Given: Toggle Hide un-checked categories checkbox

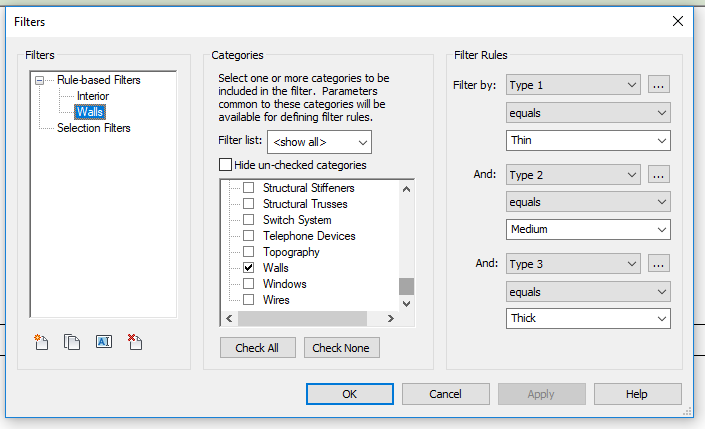Looking at the screenshot, I should [x=225, y=165].
